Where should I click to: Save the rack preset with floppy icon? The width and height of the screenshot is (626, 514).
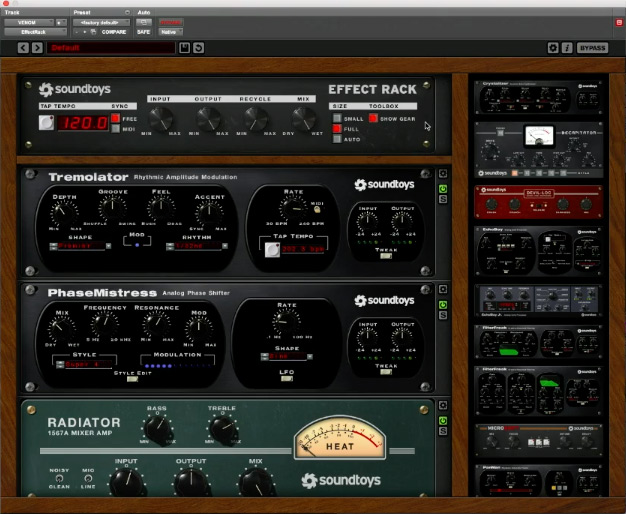coord(184,48)
